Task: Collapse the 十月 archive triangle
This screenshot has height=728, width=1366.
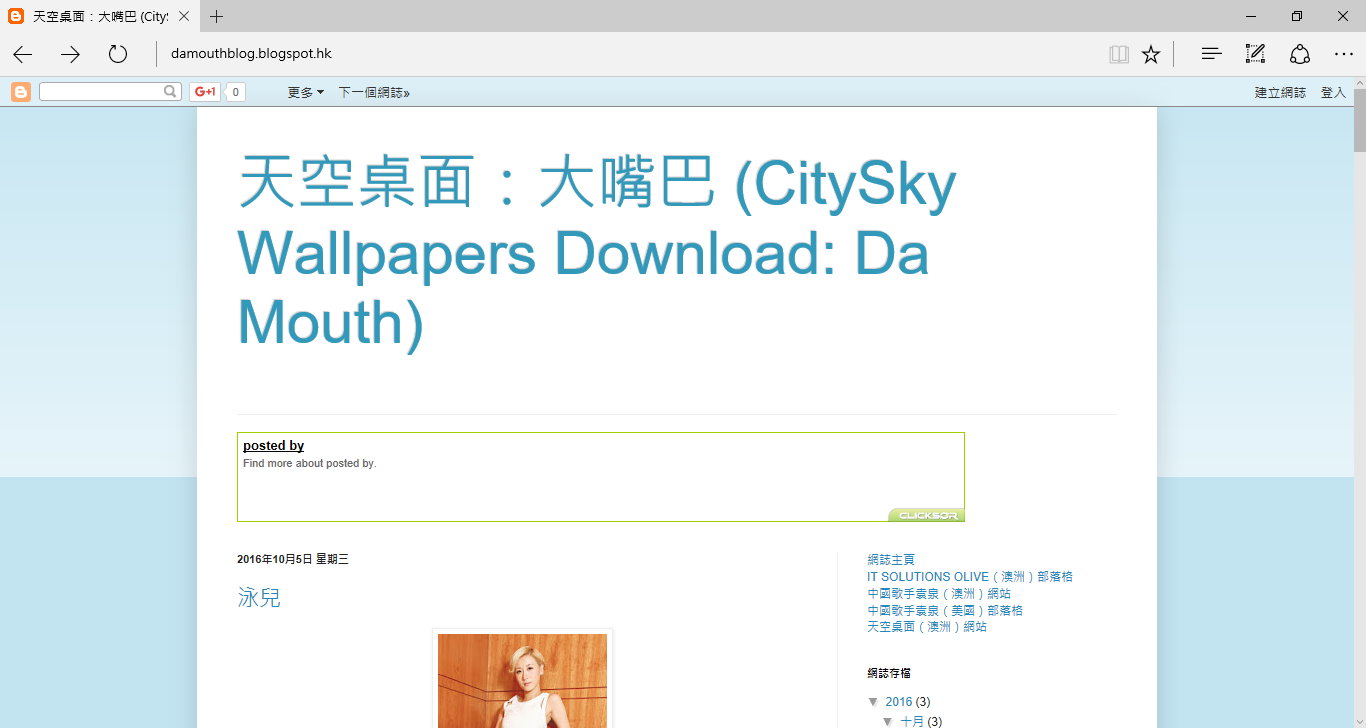Action: [x=888, y=721]
